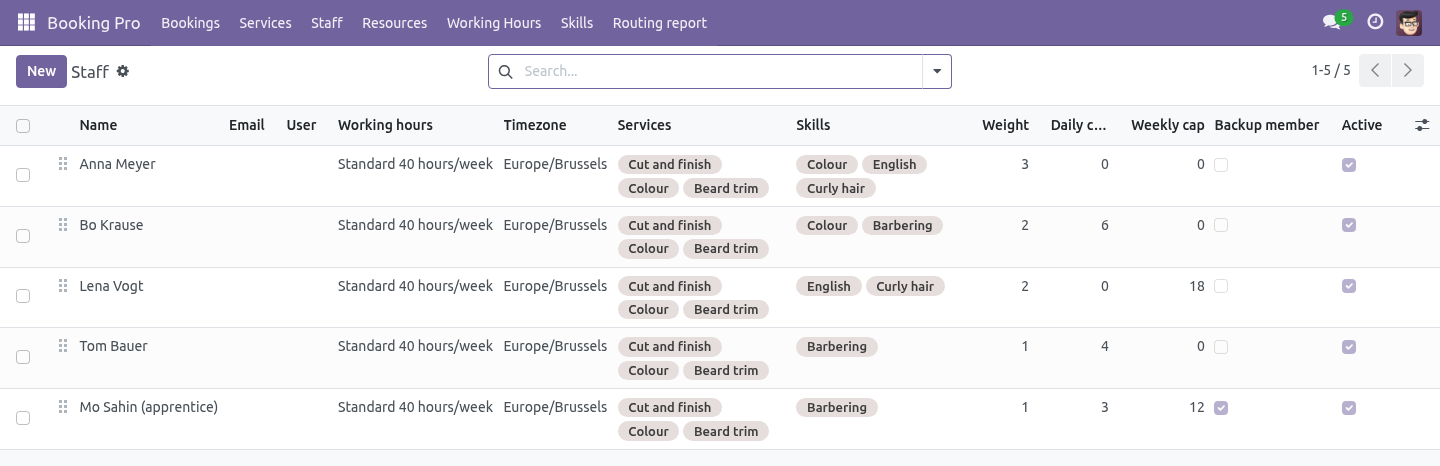Sort by the Backup member column header

1266,125
